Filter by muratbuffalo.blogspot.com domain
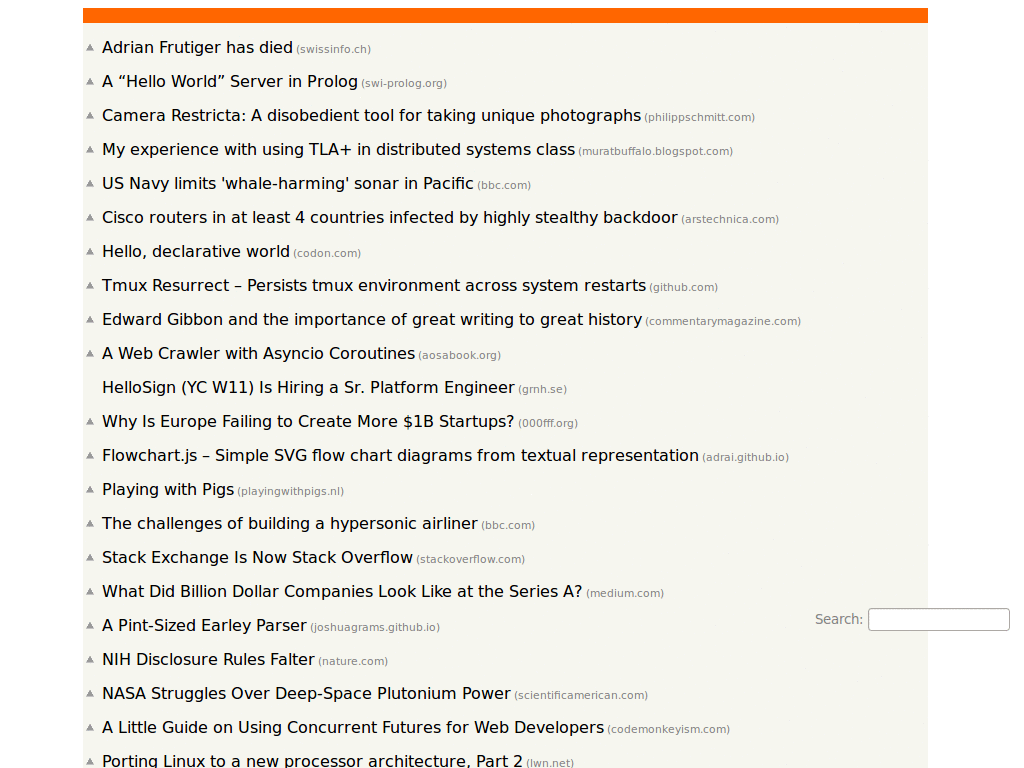Viewport: 1024px width, 768px height. [656, 152]
